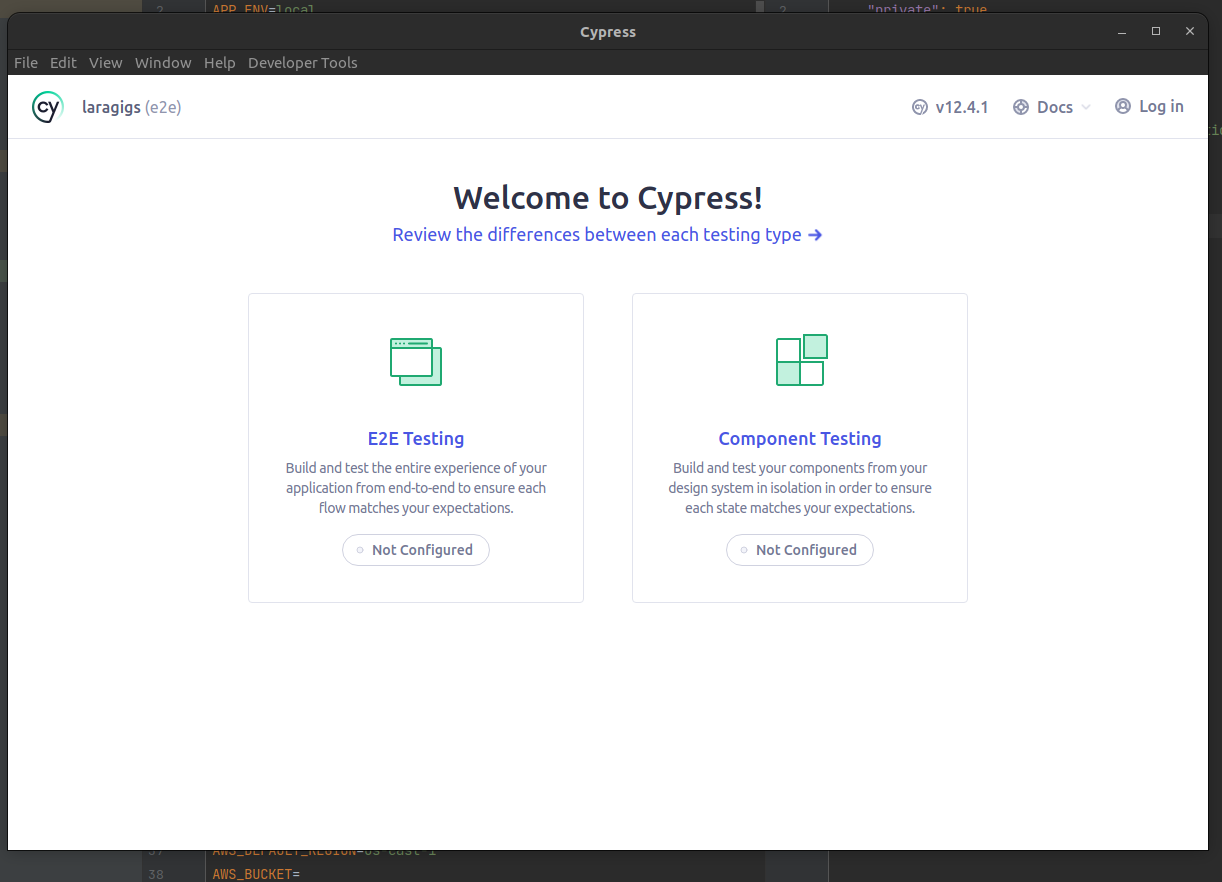Viewport: 1222px width, 882px height.
Task: Maximize the Cypress window
Action: 1156,31
